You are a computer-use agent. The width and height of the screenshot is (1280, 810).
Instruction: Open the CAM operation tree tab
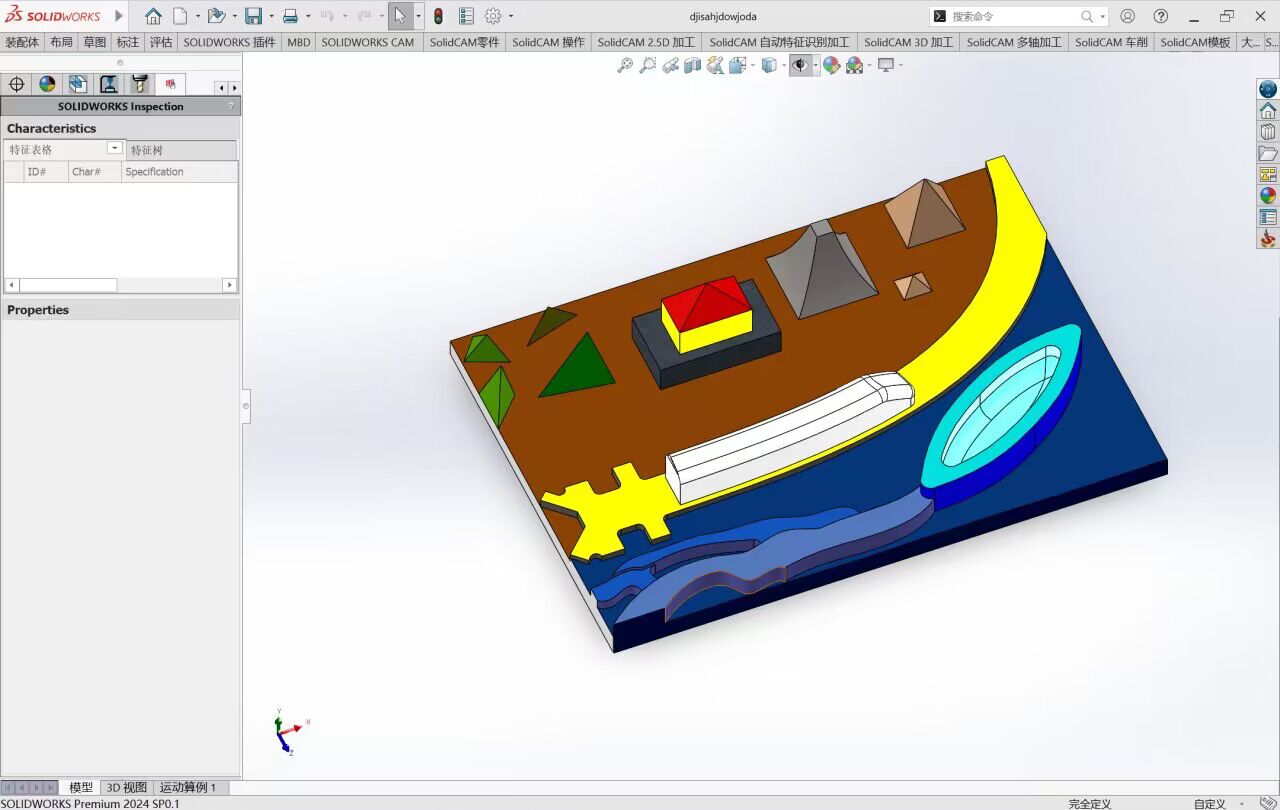pyautogui.click(x=108, y=84)
